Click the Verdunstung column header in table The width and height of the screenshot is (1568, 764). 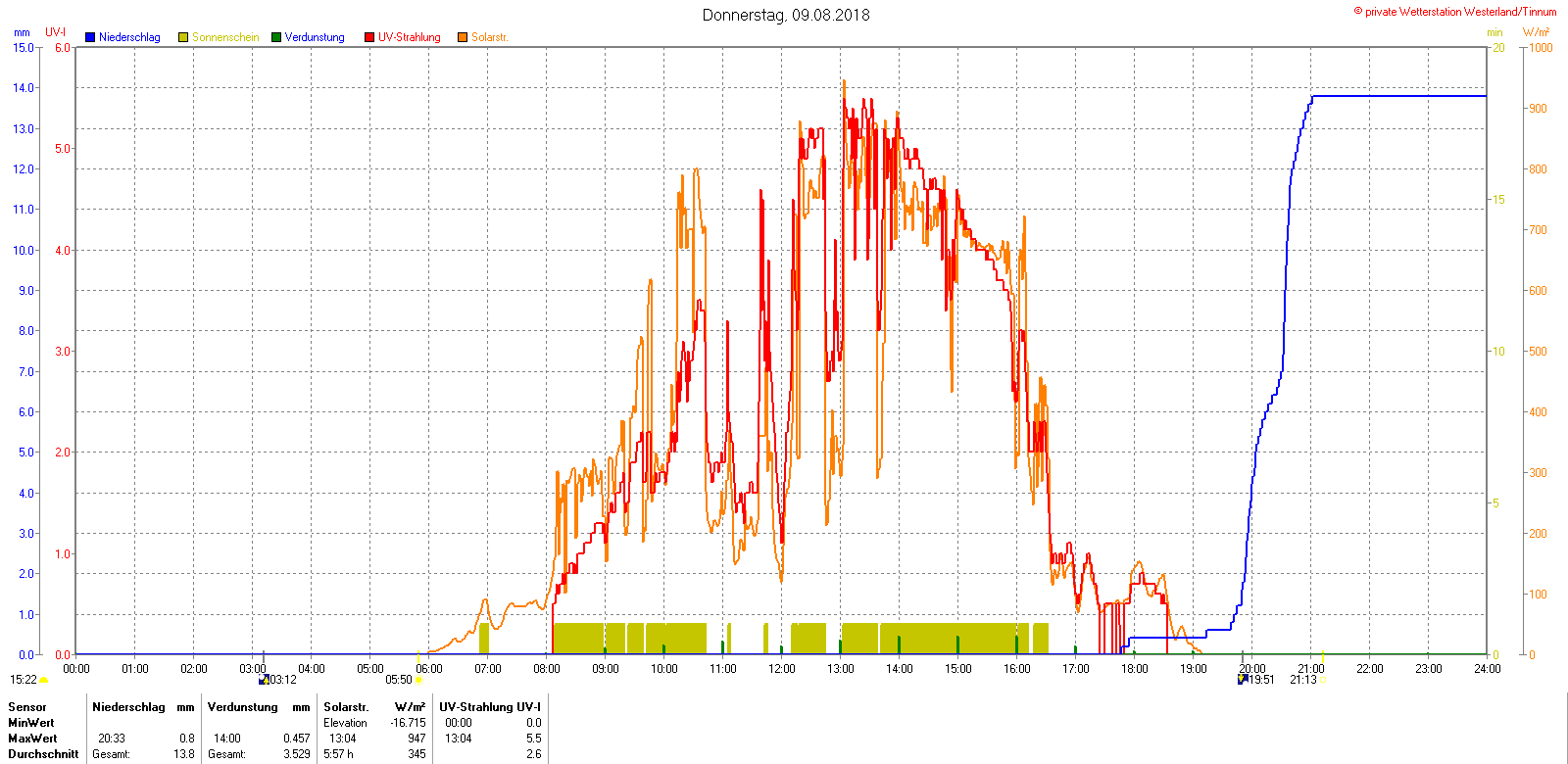tap(243, 707)
